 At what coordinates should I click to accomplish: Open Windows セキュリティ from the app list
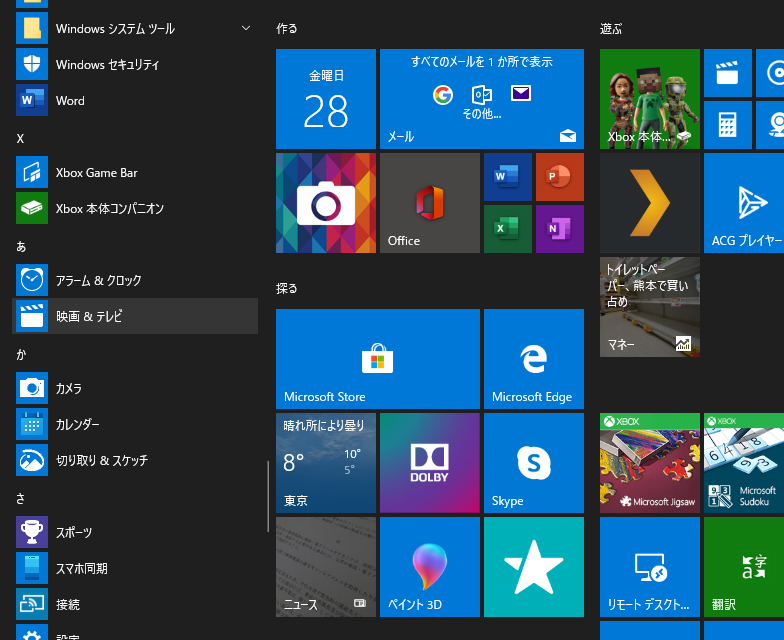(135, 64)
